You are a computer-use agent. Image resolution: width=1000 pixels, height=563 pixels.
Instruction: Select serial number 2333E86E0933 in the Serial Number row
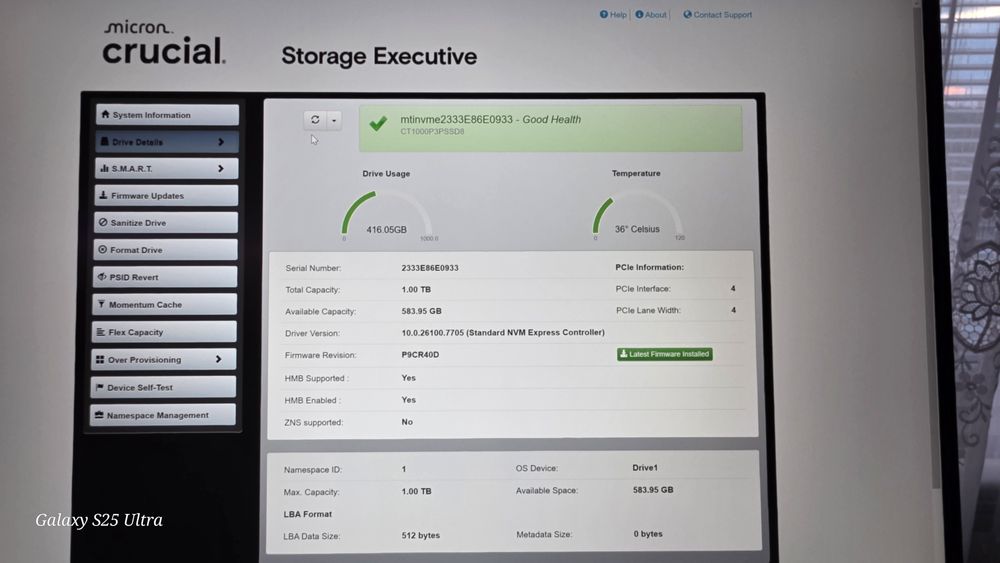[430, 268]
